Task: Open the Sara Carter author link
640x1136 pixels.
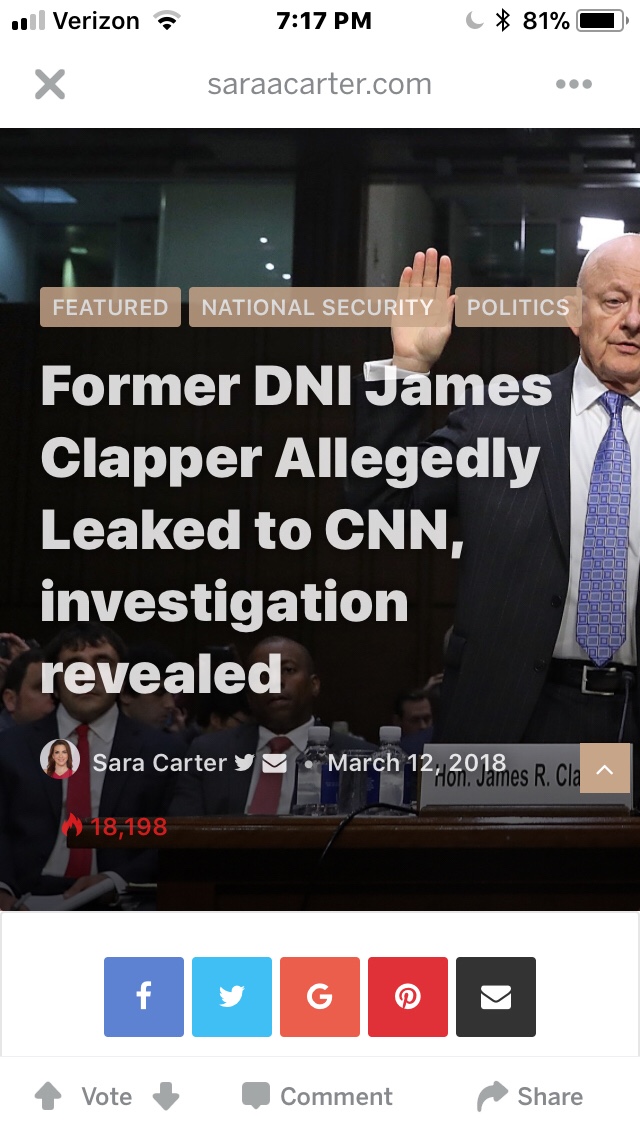Action: tap(159, 762)
